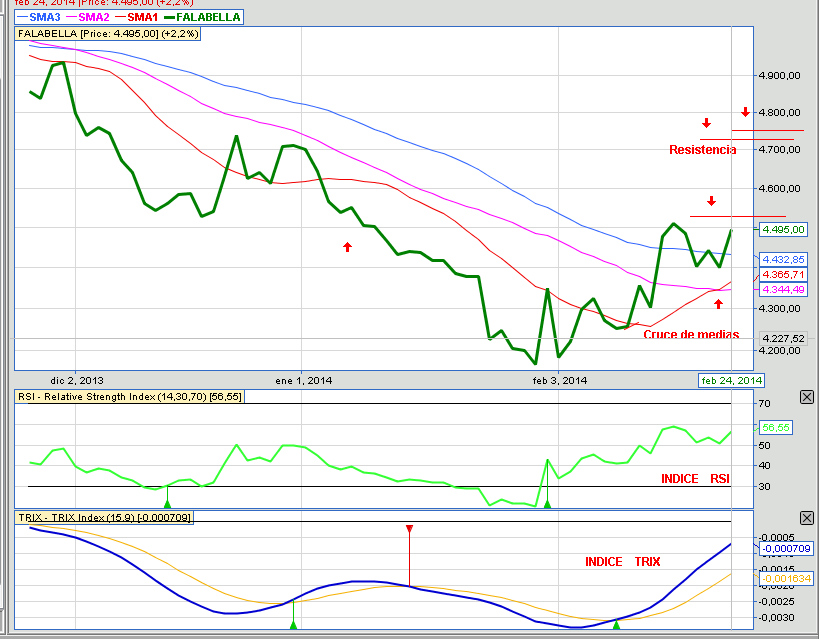Select FALABELLA in the legend

[203, 17]
